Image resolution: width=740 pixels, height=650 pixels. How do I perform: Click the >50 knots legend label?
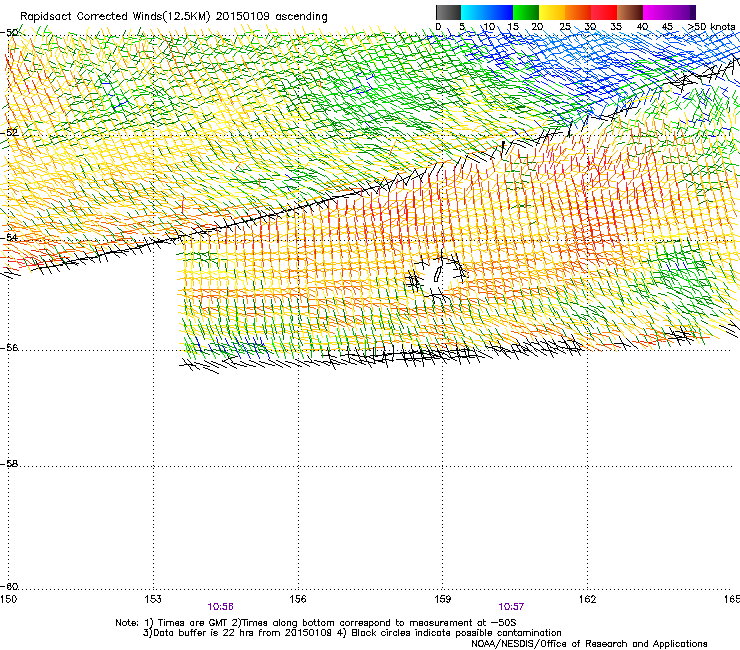point(712,27)
